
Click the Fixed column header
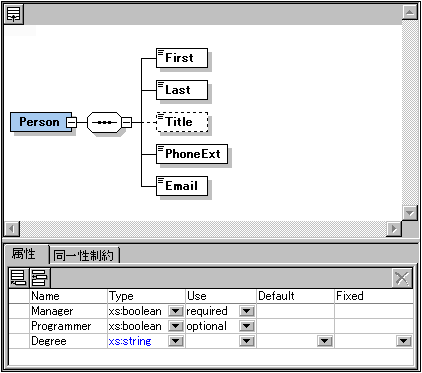tap(374, 296)
